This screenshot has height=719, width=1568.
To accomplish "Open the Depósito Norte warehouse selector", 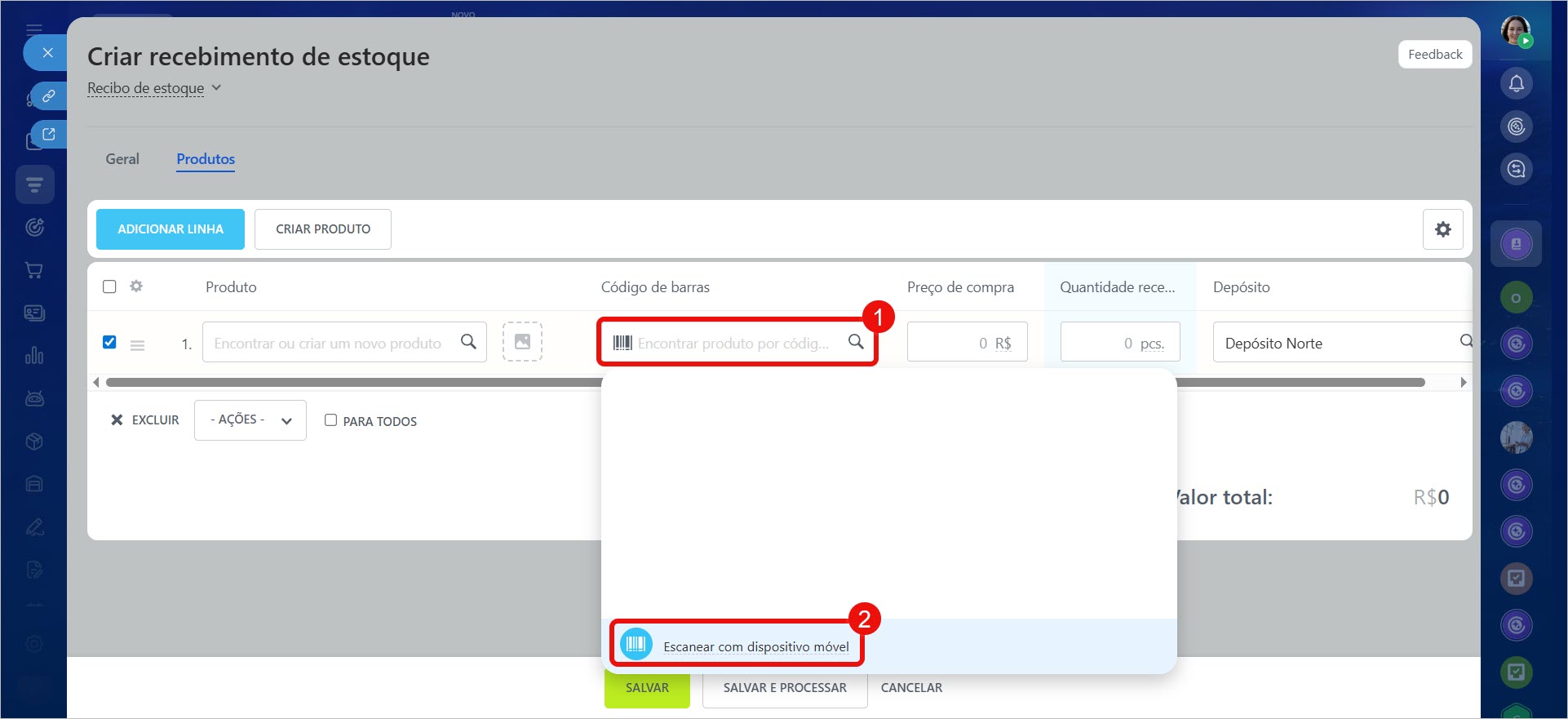I will click(x=1338, y=343).
